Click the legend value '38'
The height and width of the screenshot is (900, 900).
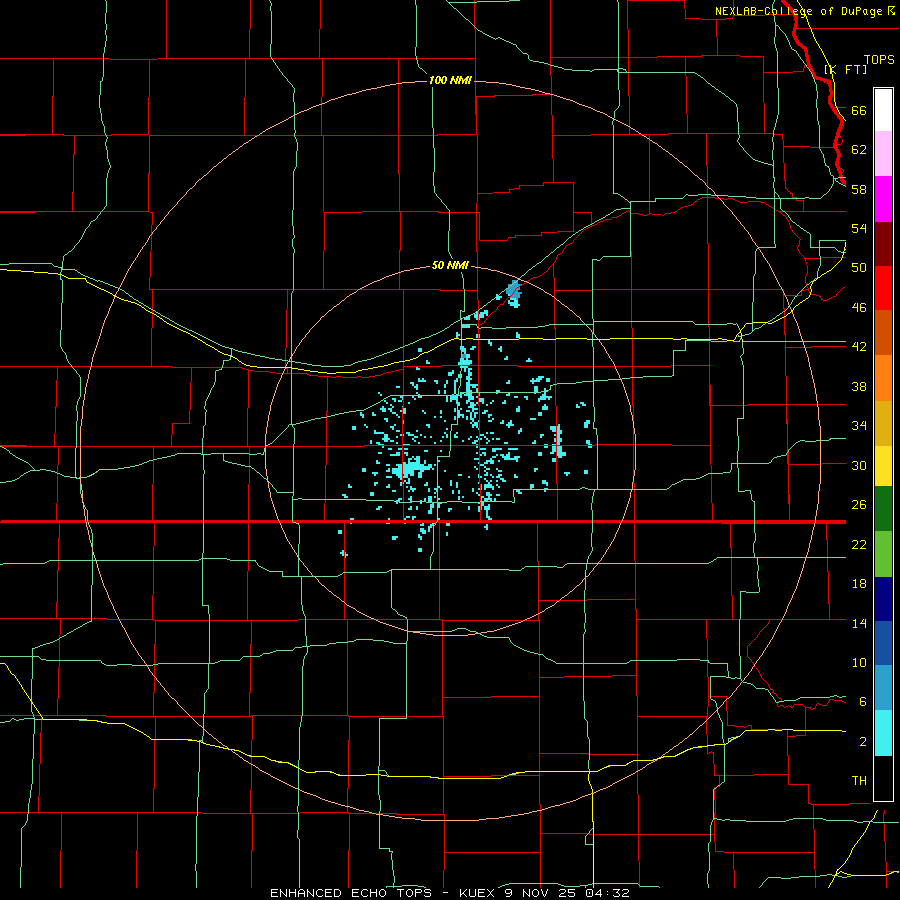[x=859, y=386]
